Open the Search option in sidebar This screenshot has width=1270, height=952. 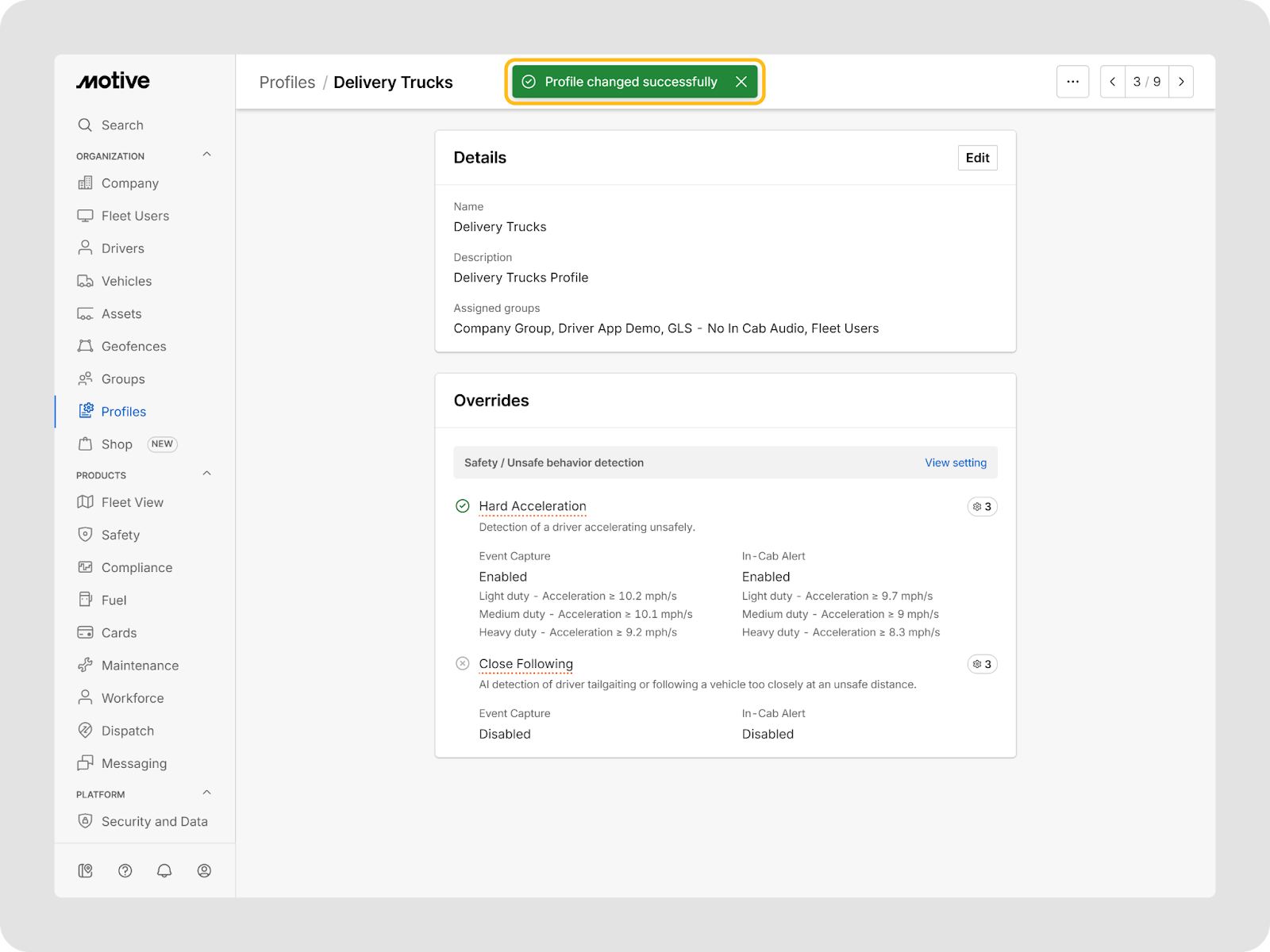click(121, 125)
